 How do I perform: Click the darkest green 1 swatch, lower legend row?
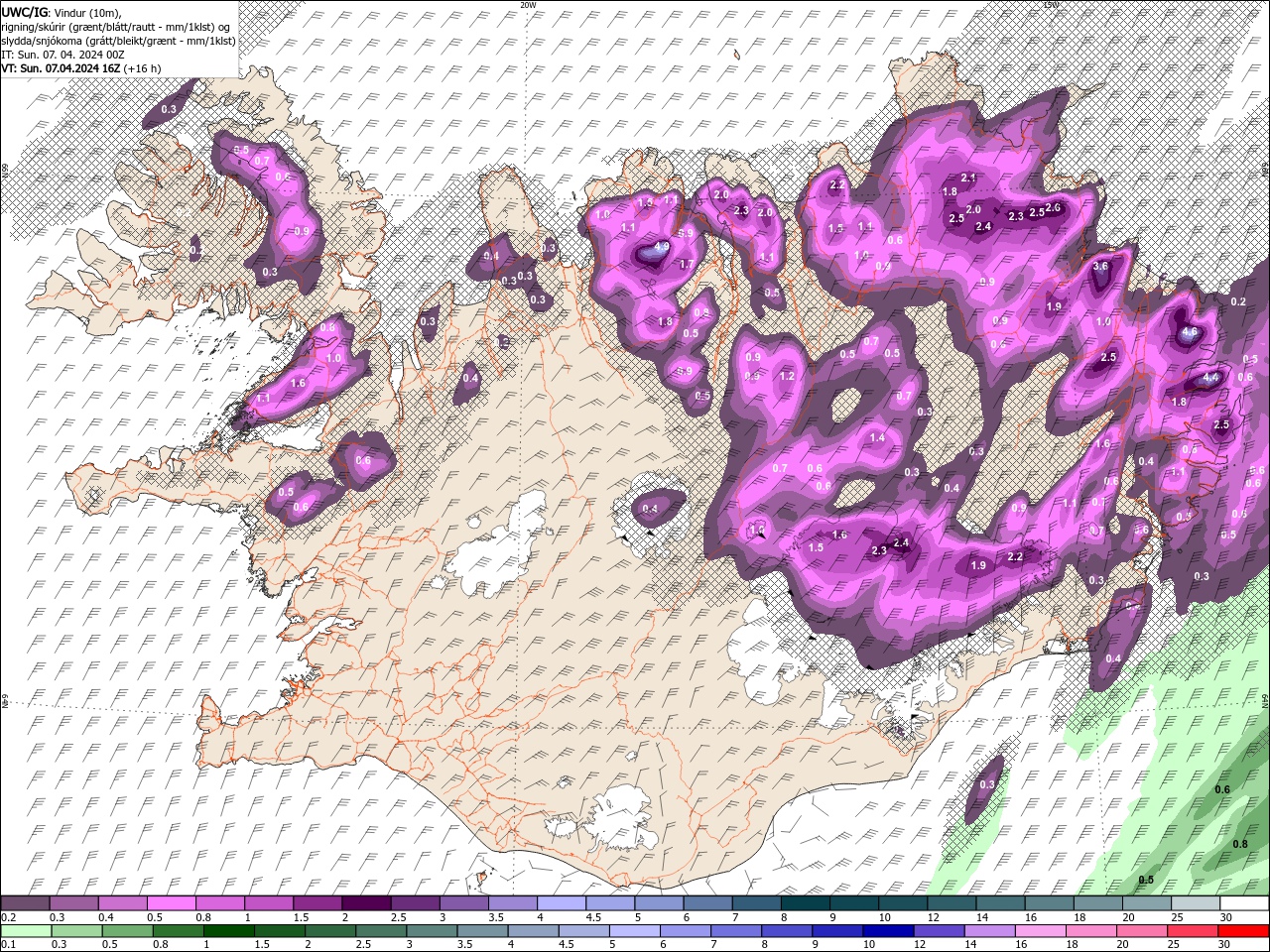click(x=229, y=930)
